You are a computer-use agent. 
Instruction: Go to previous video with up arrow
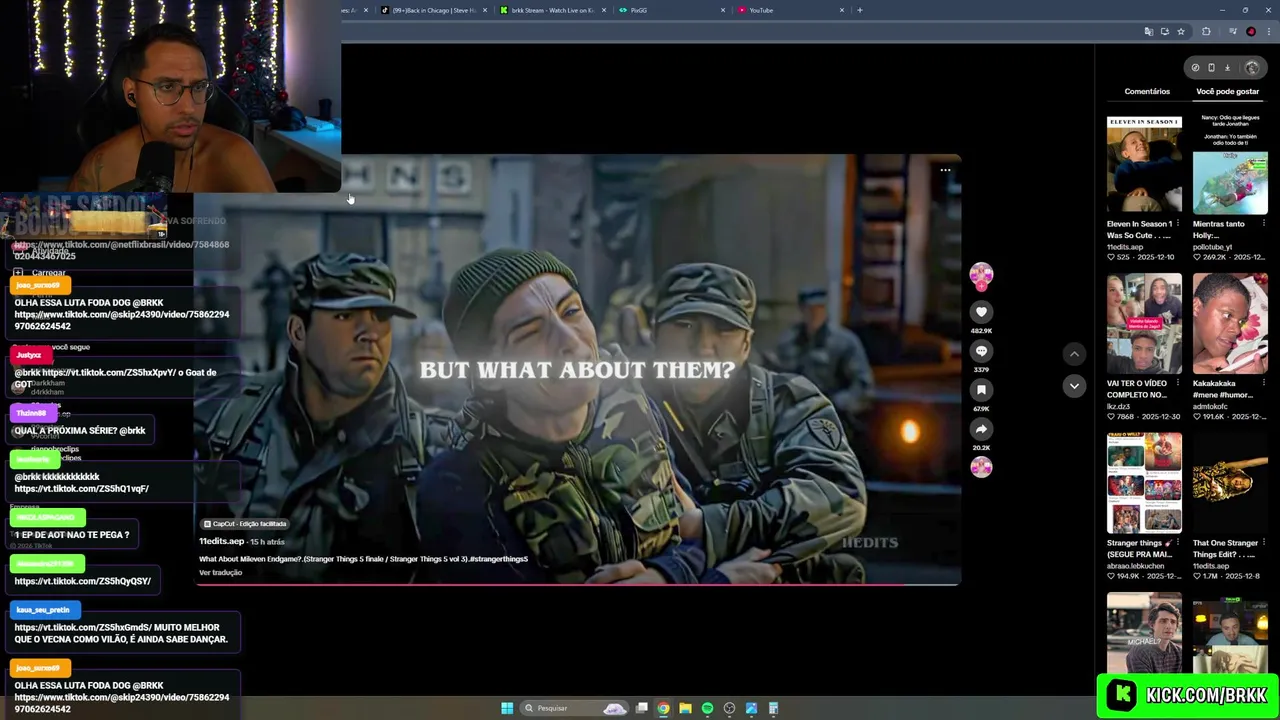click(x=1074, y=354)
